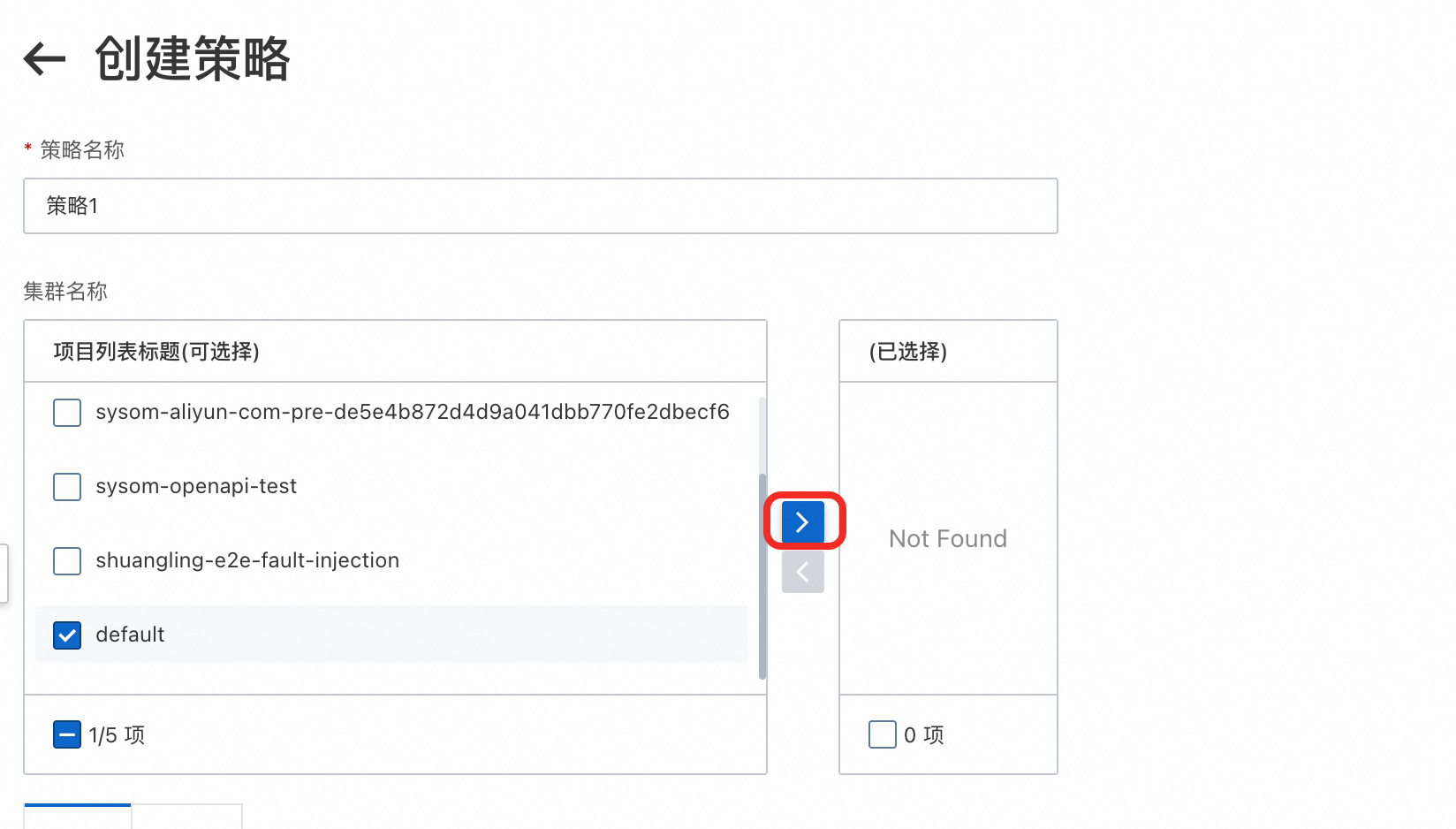Tick the sysom-openapi-test checkbox
This screenshot has width=1456, height=829.
[67, 487]
